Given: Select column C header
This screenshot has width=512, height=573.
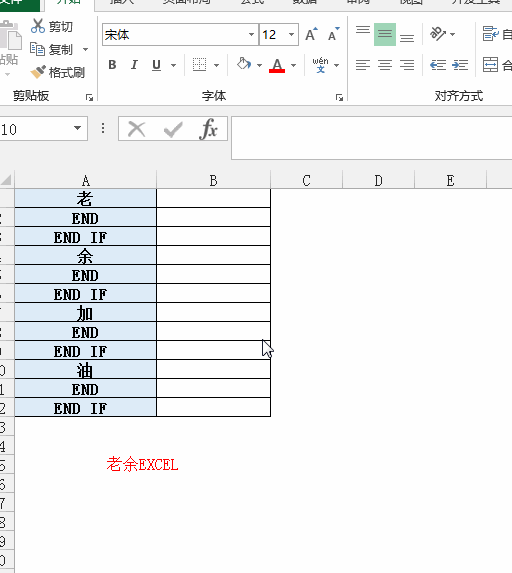Looking at the screenshot, I should click(x=307, y=180).
